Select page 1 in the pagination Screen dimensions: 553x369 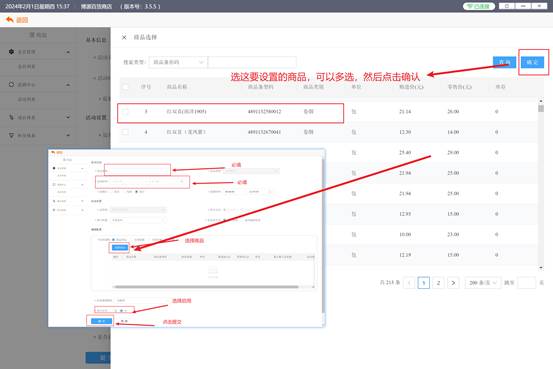(424, 283)
